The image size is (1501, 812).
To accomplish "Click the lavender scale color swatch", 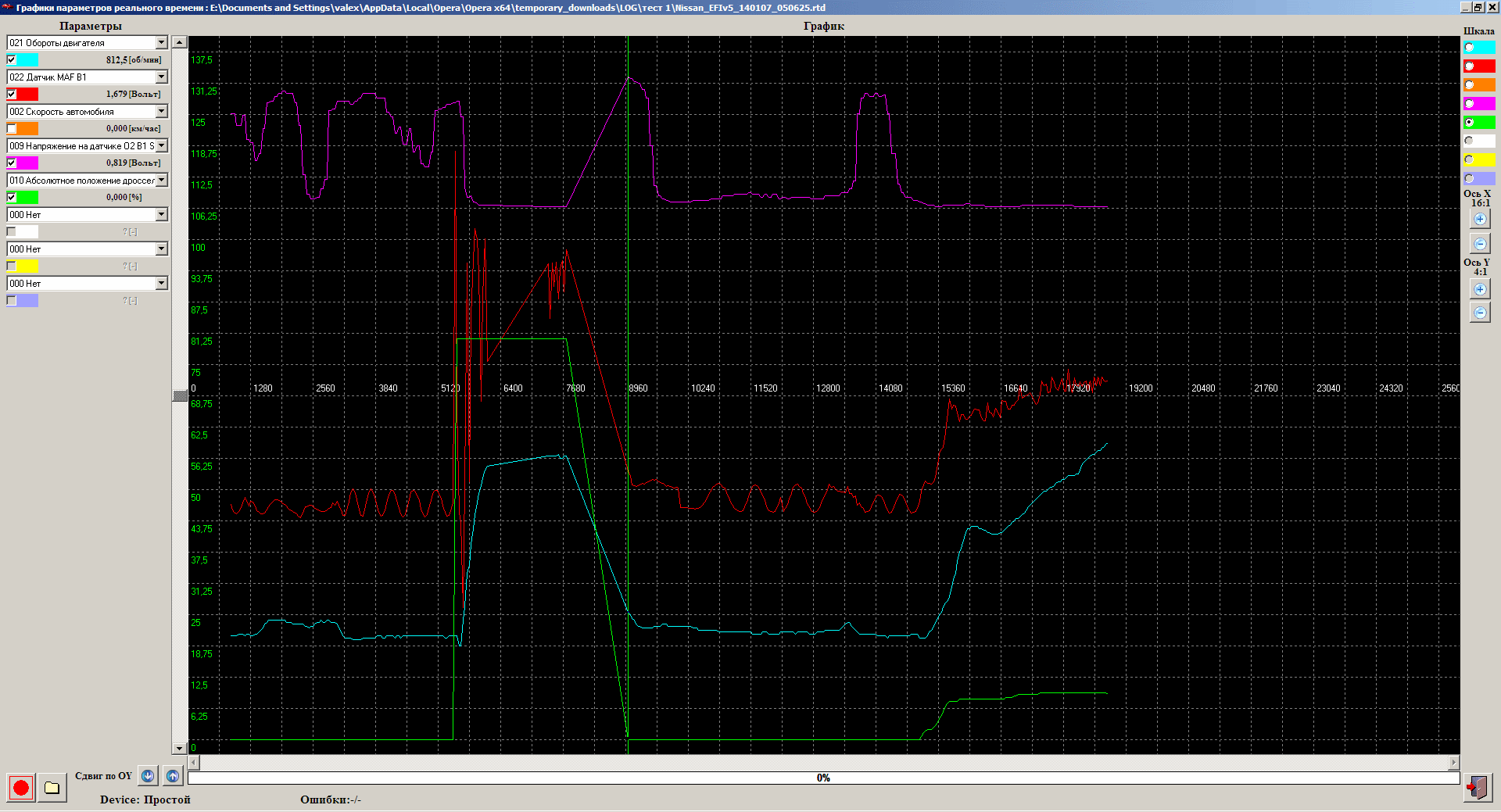I will click(1479, 178).
